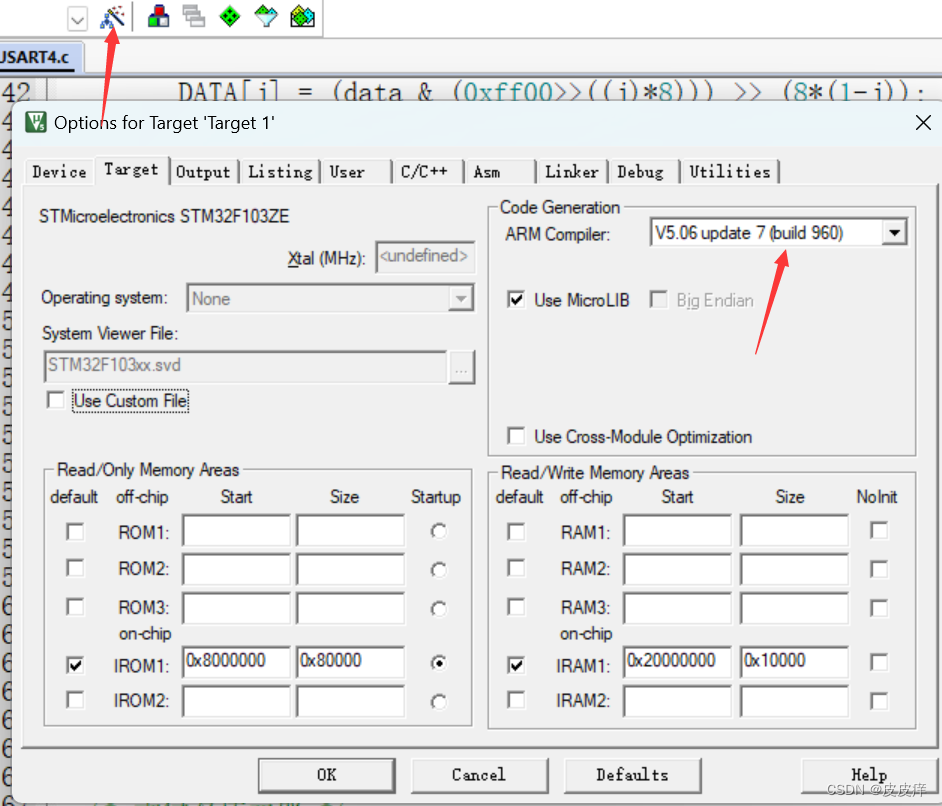Click the browse button next to System Viewer File
Image resolution: width=942 pixels, height=806 pixels.
click(x=461, y=367)
